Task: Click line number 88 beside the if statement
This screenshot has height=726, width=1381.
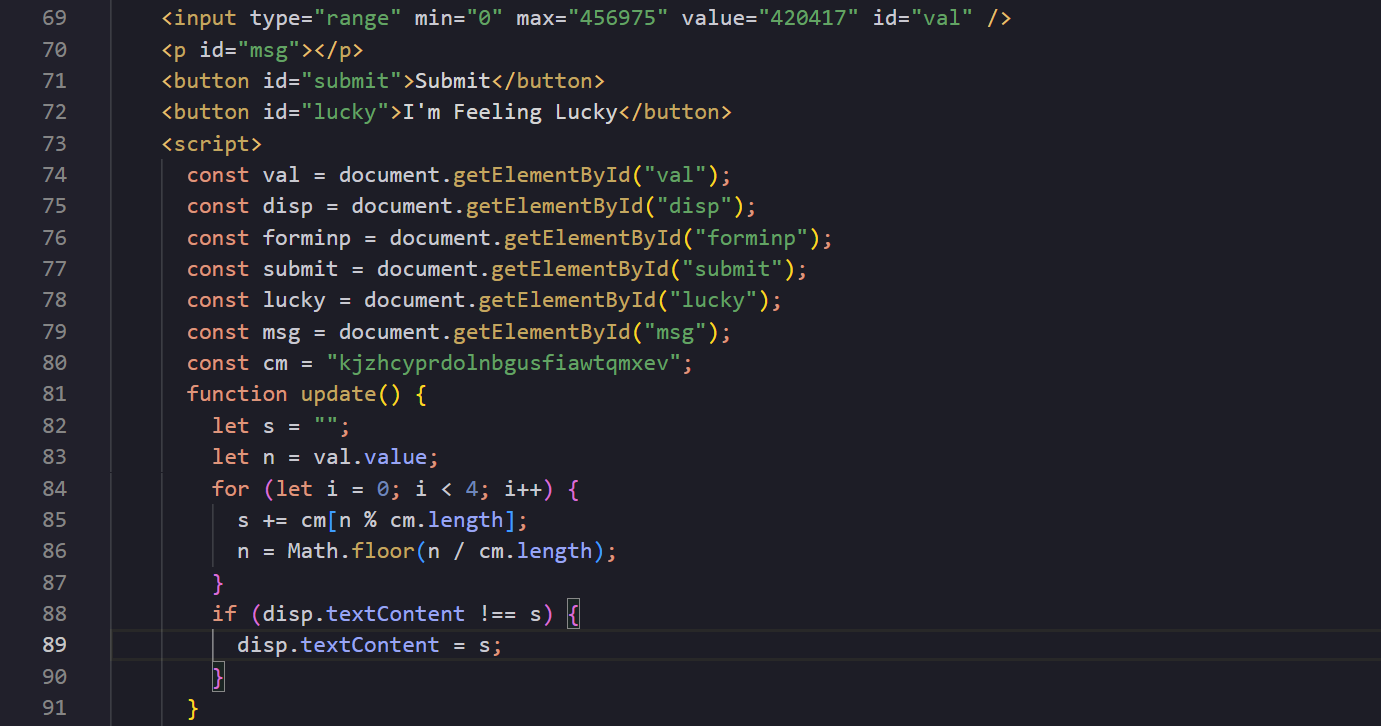Action: 55,614
